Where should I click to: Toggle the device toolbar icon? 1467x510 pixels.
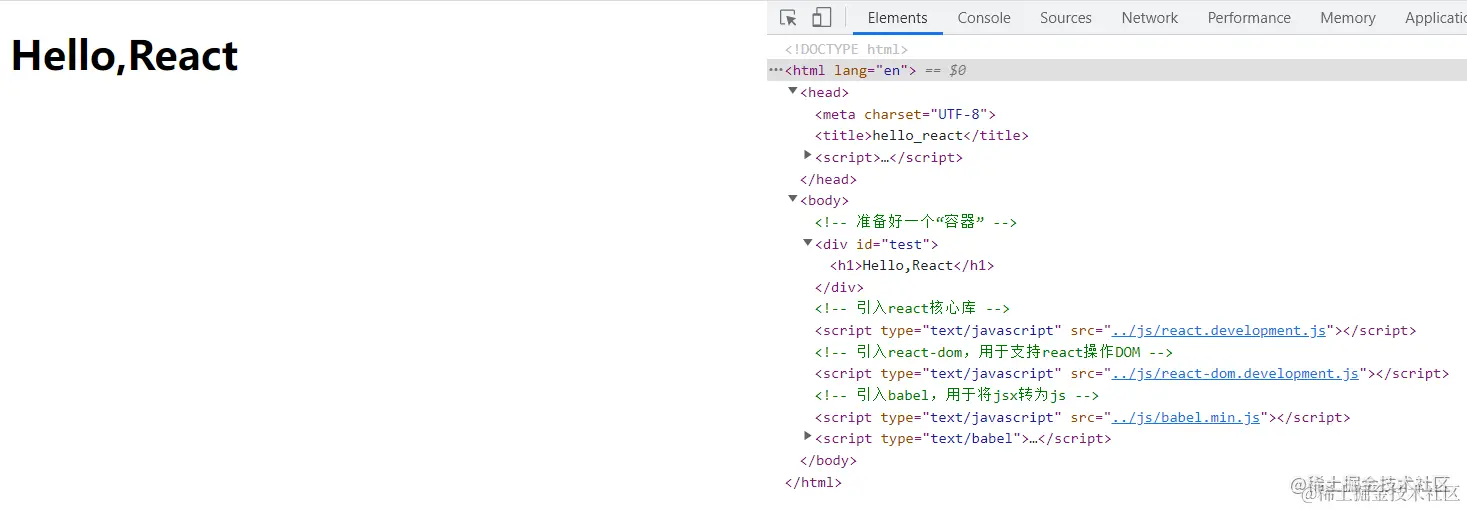[821, 18]
